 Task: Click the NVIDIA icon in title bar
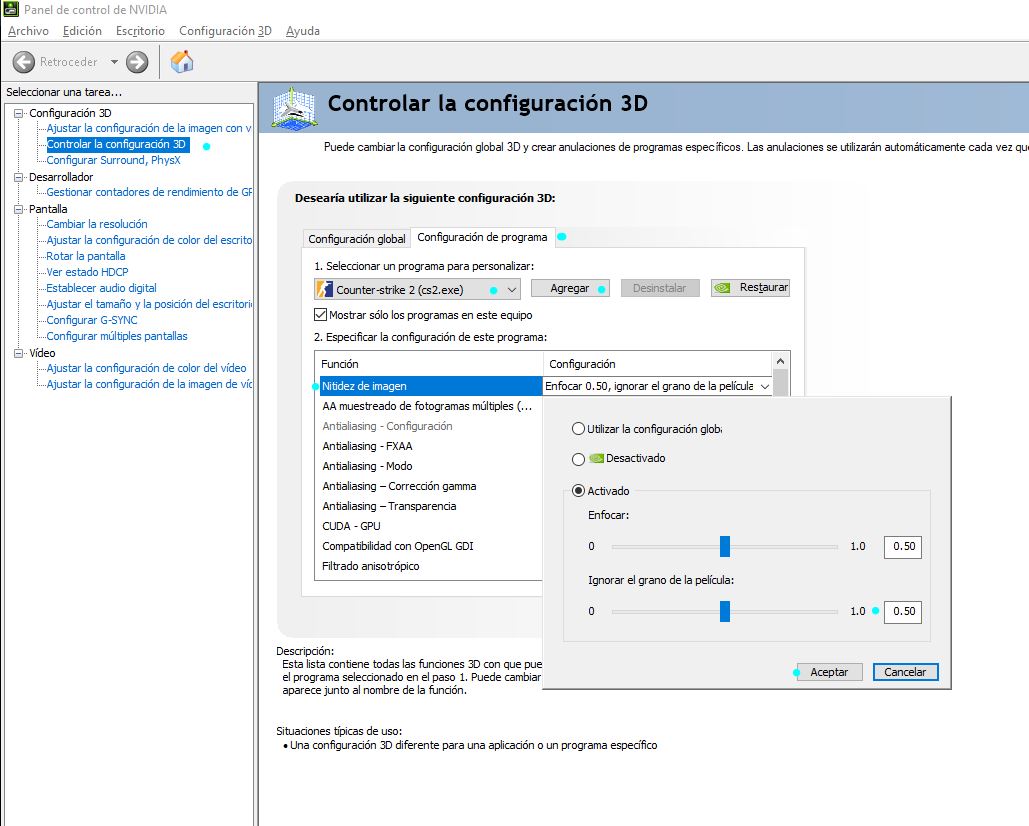[11, 9]
